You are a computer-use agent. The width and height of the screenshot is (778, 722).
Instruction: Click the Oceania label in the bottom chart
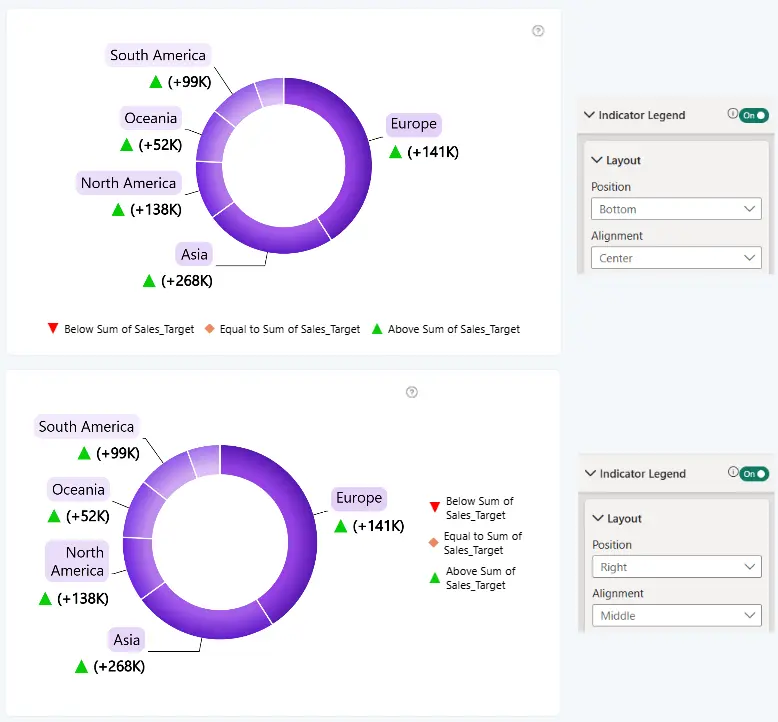pyautogui.click(x=78, y=490)
